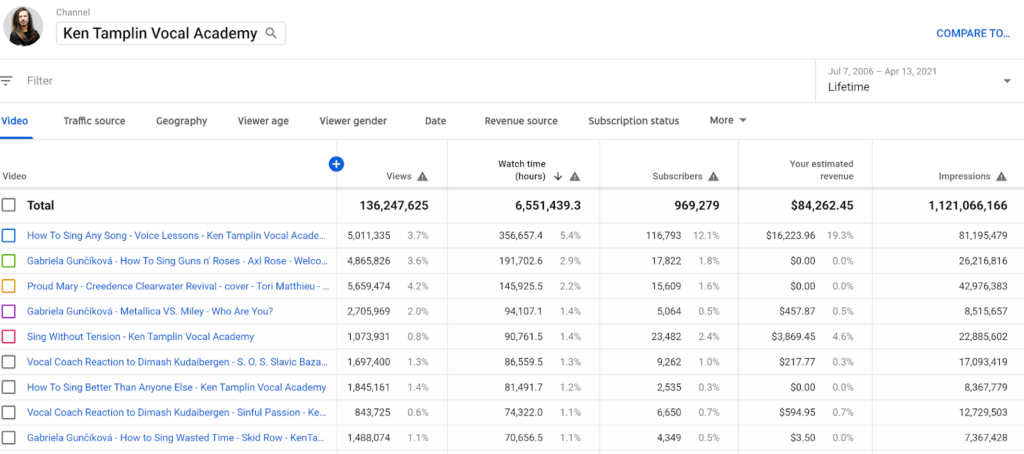Click the Subscribers warning triangle icon
This screenshot has height=454, width=1024.
(x=713, y=176)
